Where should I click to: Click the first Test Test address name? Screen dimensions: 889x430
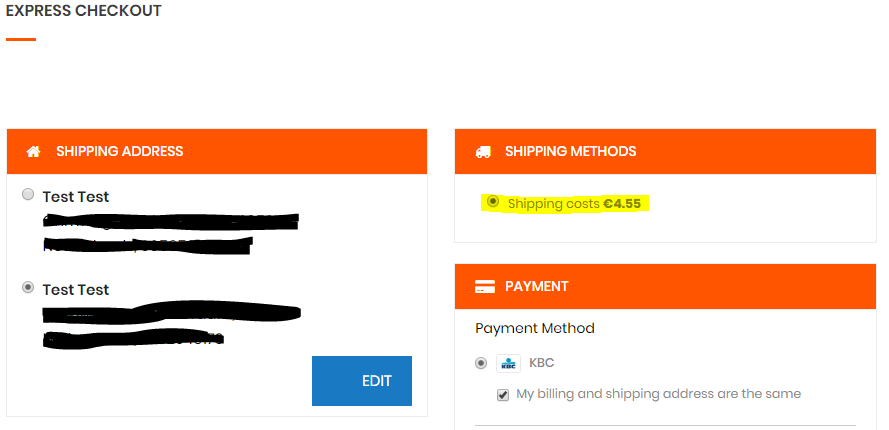click(x=75, y=197)
